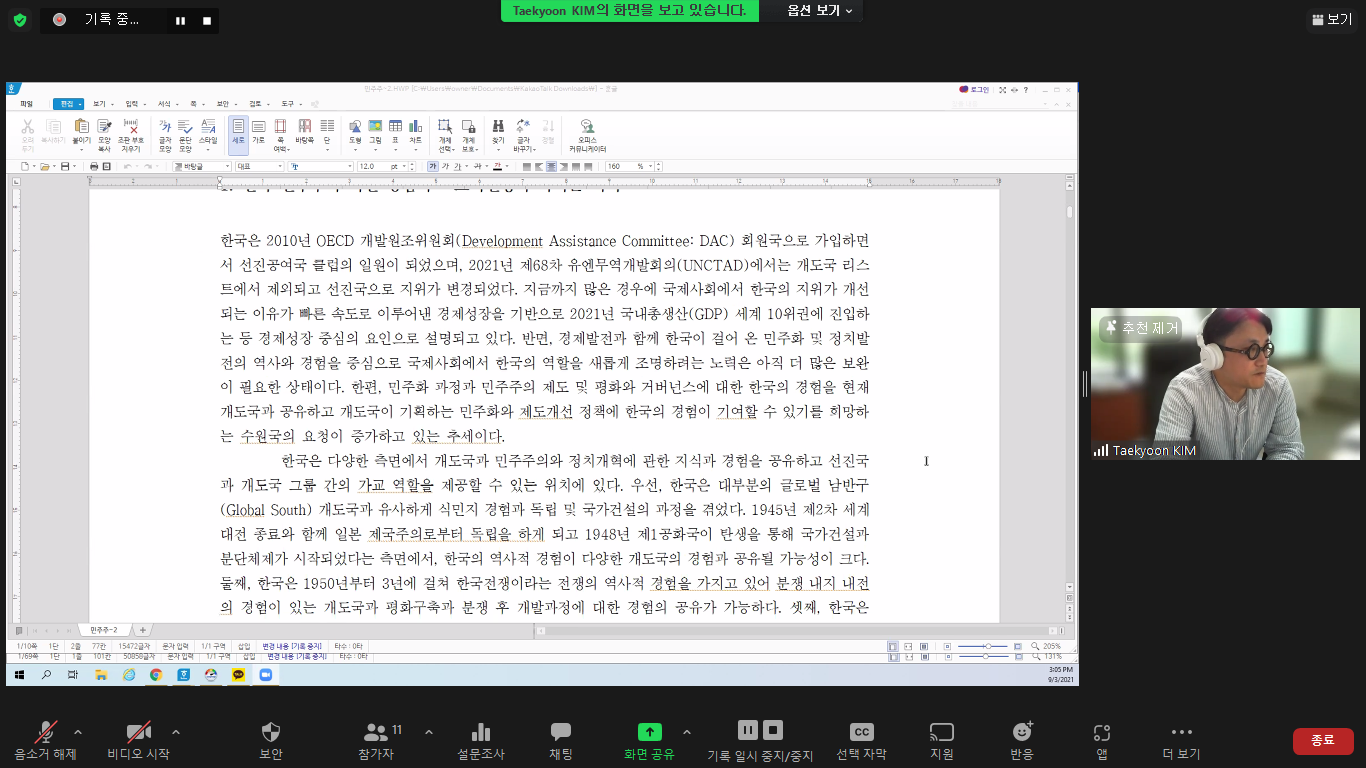This screenshot has width=1366, height=768.
Task: Toggle underline (가) formatting button
Action: click(457, 166)
